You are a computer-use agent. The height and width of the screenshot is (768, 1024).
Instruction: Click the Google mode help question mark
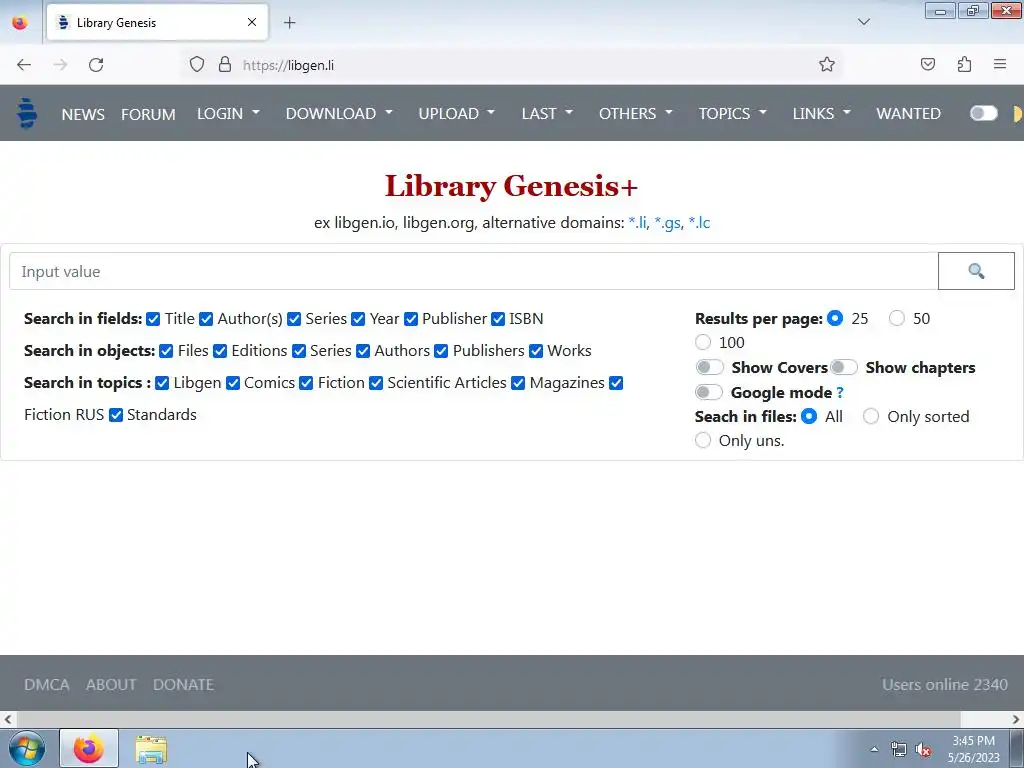840,392
